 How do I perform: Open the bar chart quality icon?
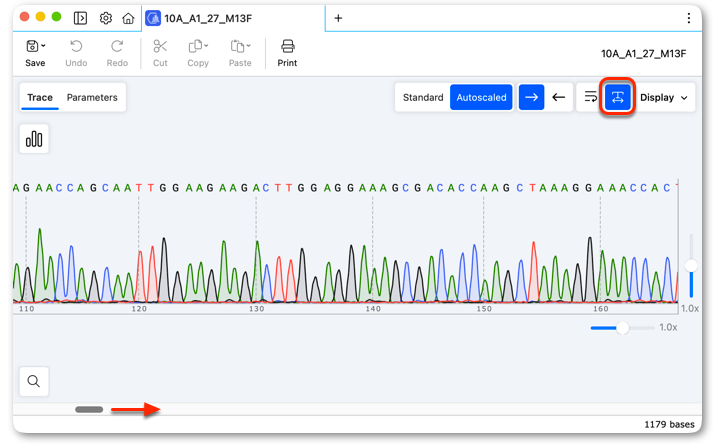[x=34, y=139]
